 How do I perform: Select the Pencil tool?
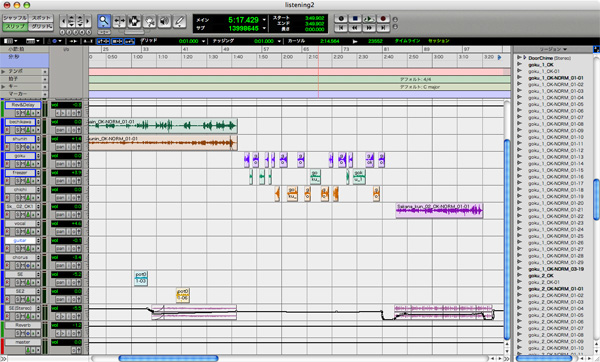pyautogui.click(x=179, y=21)
